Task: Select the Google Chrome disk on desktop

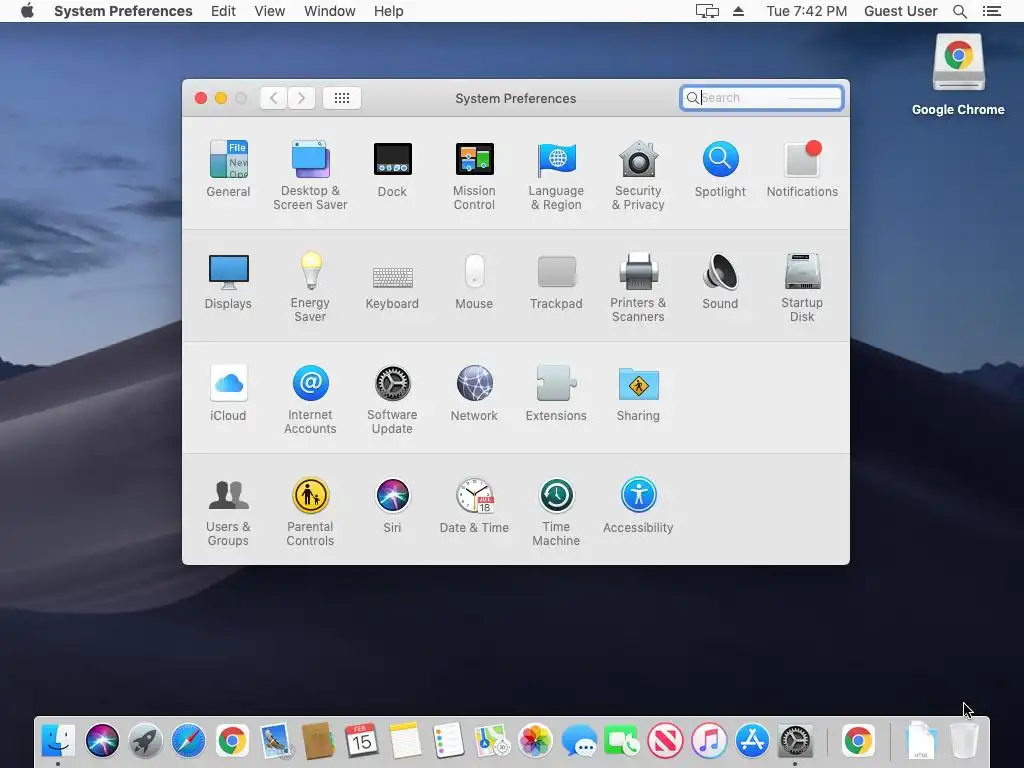Action: (x=958, y=75)
